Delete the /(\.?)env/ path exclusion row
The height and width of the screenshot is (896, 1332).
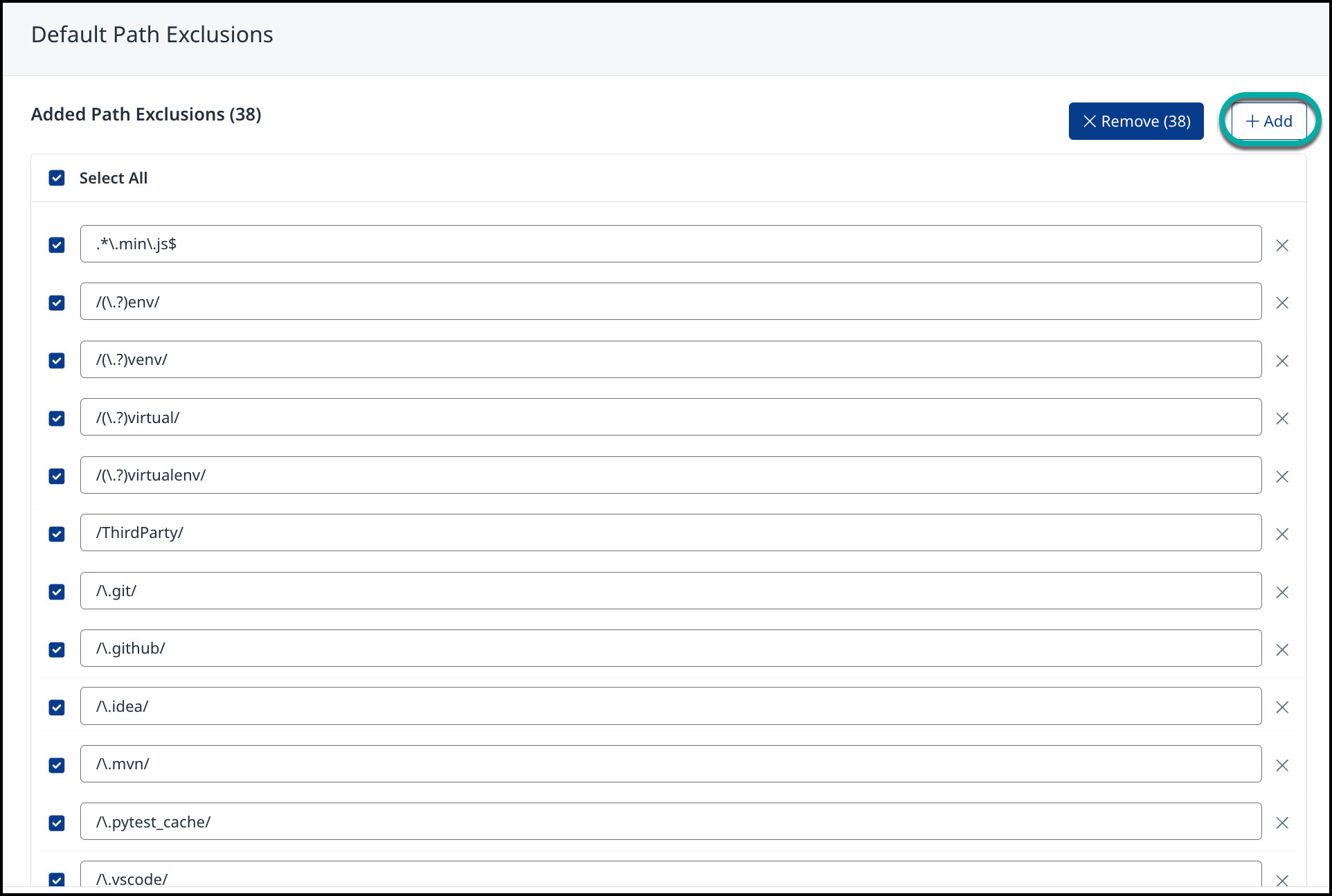(1281, 303)
